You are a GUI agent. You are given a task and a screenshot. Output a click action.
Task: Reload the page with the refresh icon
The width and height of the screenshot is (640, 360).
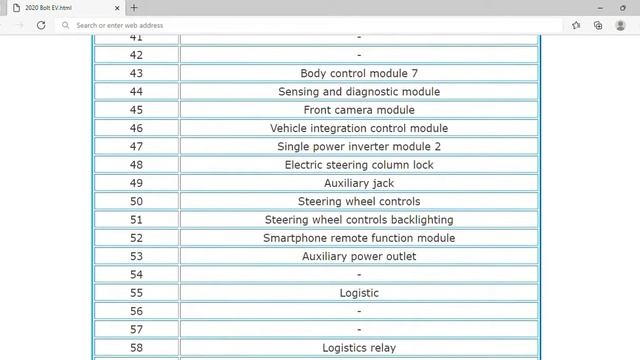(x=41, y=25)
